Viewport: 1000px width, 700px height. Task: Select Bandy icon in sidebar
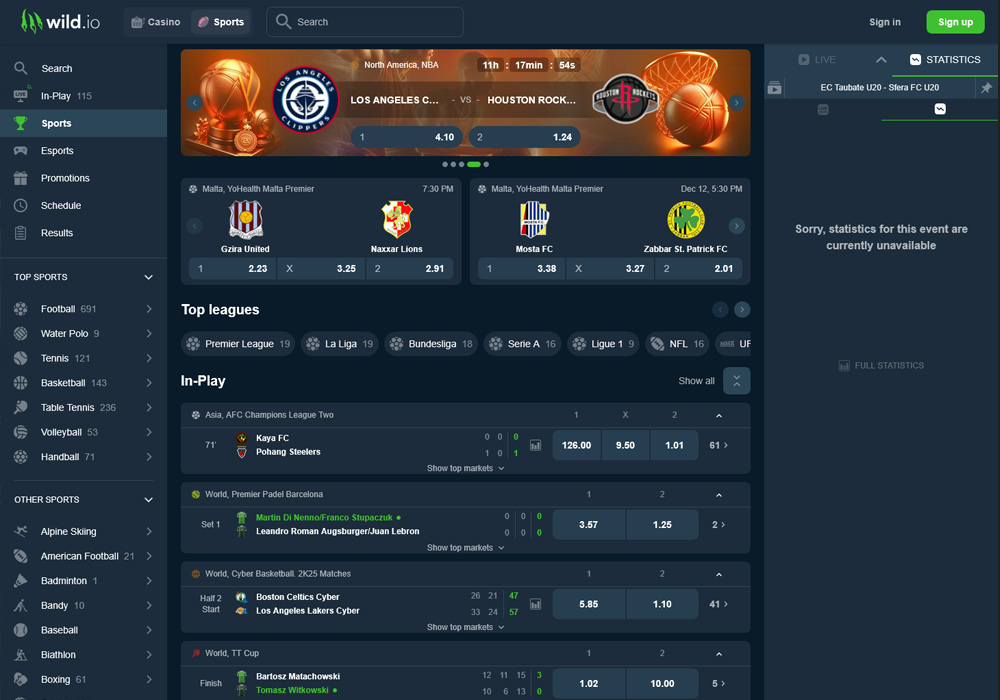tap(20, 605)
